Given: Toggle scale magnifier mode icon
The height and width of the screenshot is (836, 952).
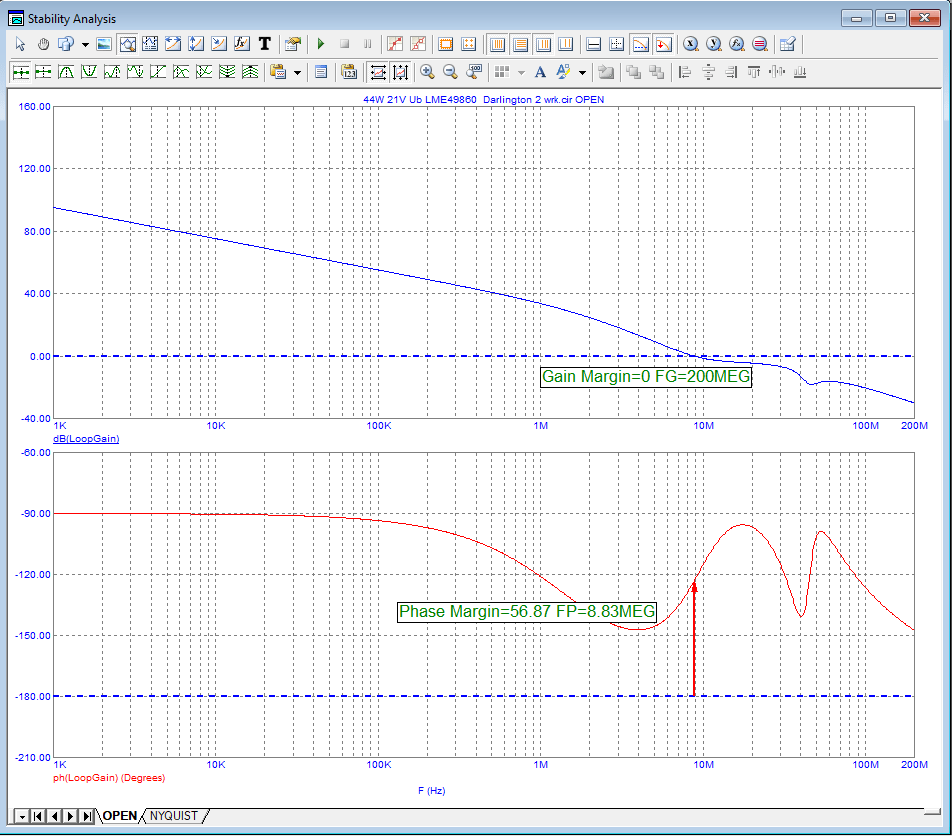Looking at the screenshot, I should tap(128, 44).
